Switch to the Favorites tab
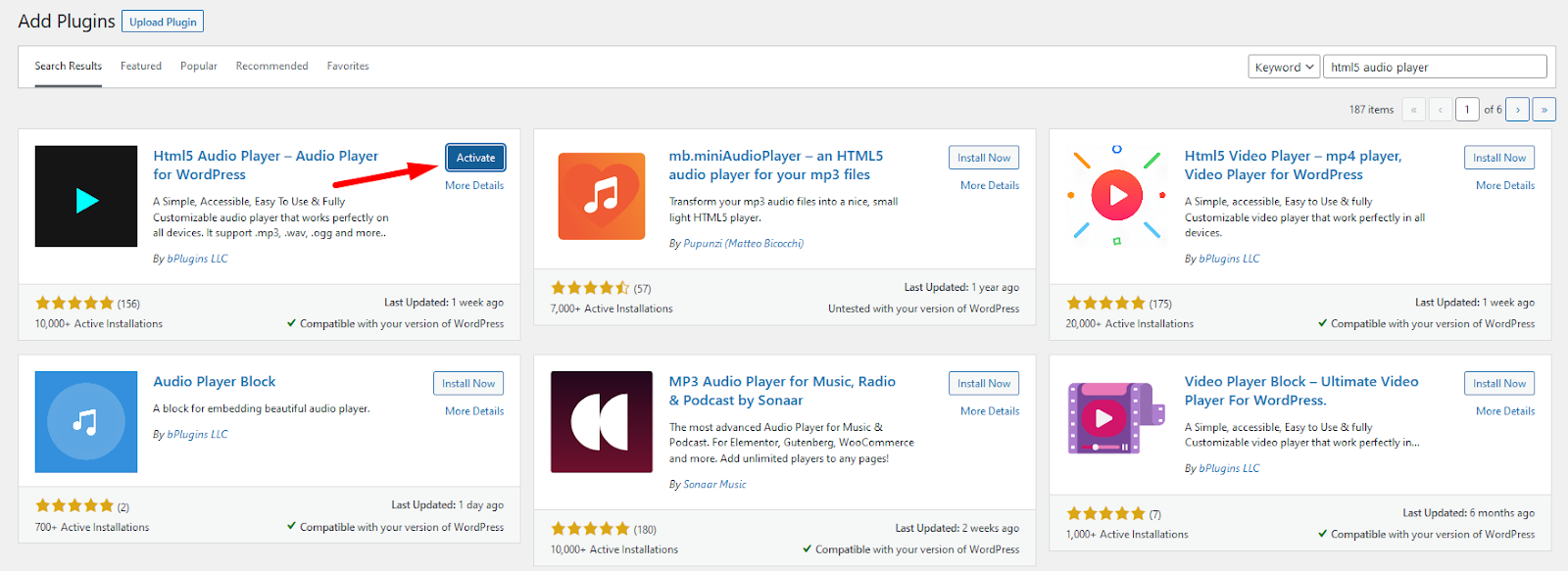The width and height of the screenshot is (1568, 571). tap(348, 67)
